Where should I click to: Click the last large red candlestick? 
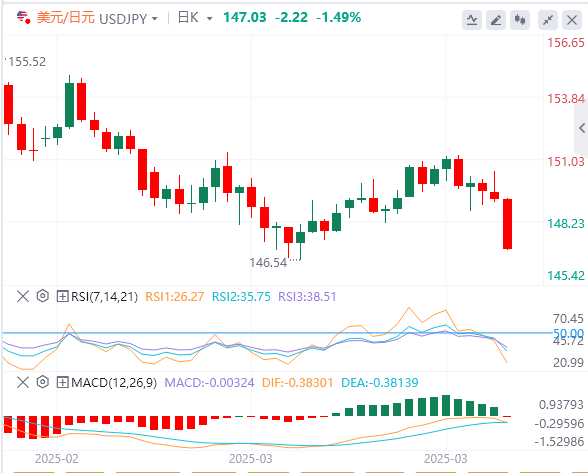pyautogui.click(x=507, y=224)
